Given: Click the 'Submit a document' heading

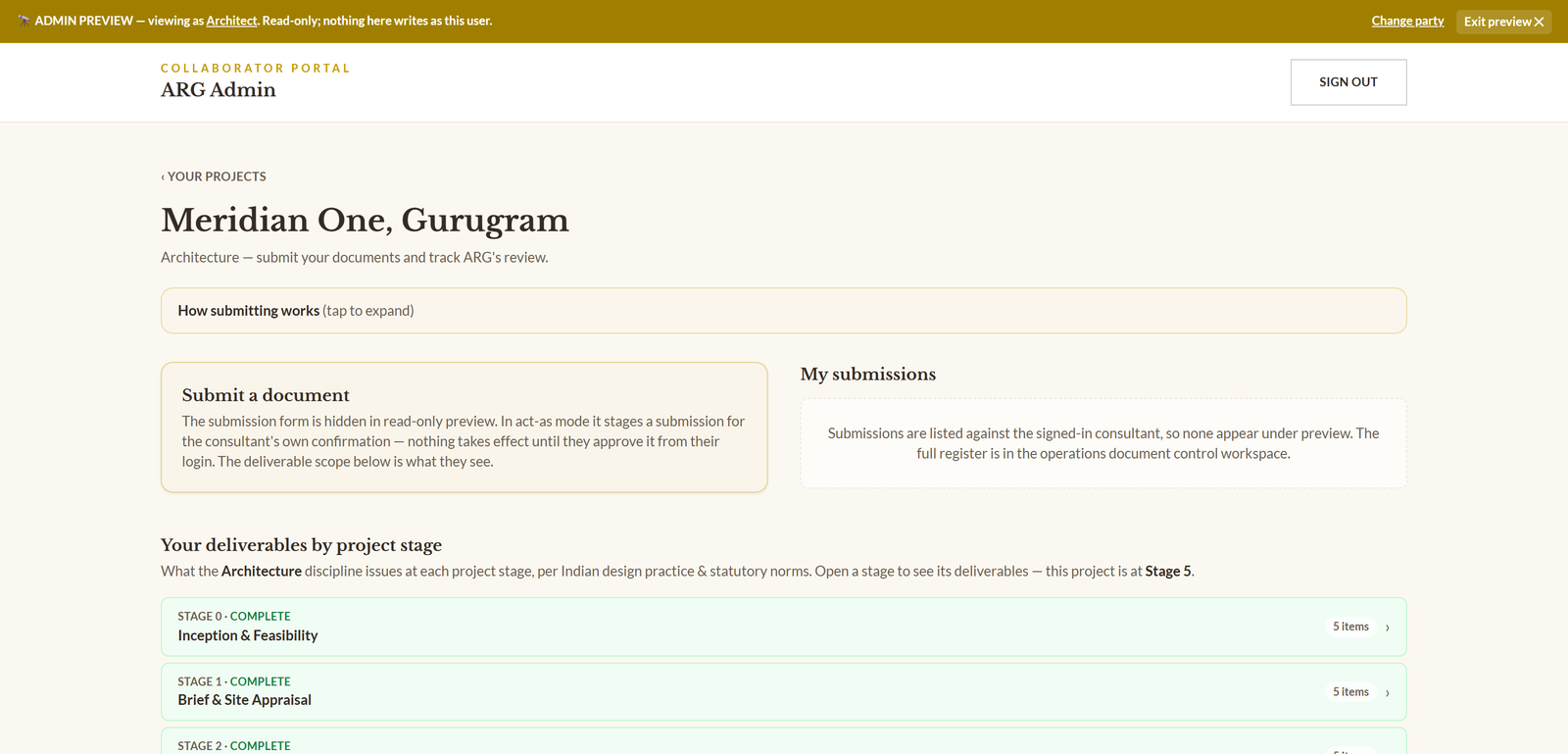Looking at the screenshot, I should (266, 395).
